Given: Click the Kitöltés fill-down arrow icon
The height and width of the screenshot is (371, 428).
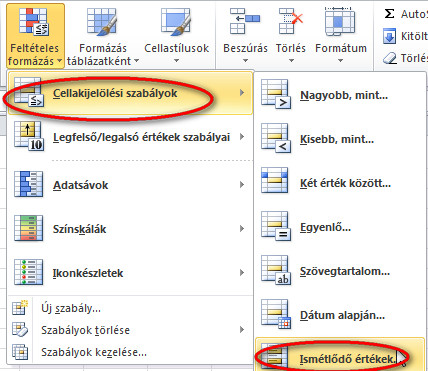Looking at the screenshot, I should point(389,36).
